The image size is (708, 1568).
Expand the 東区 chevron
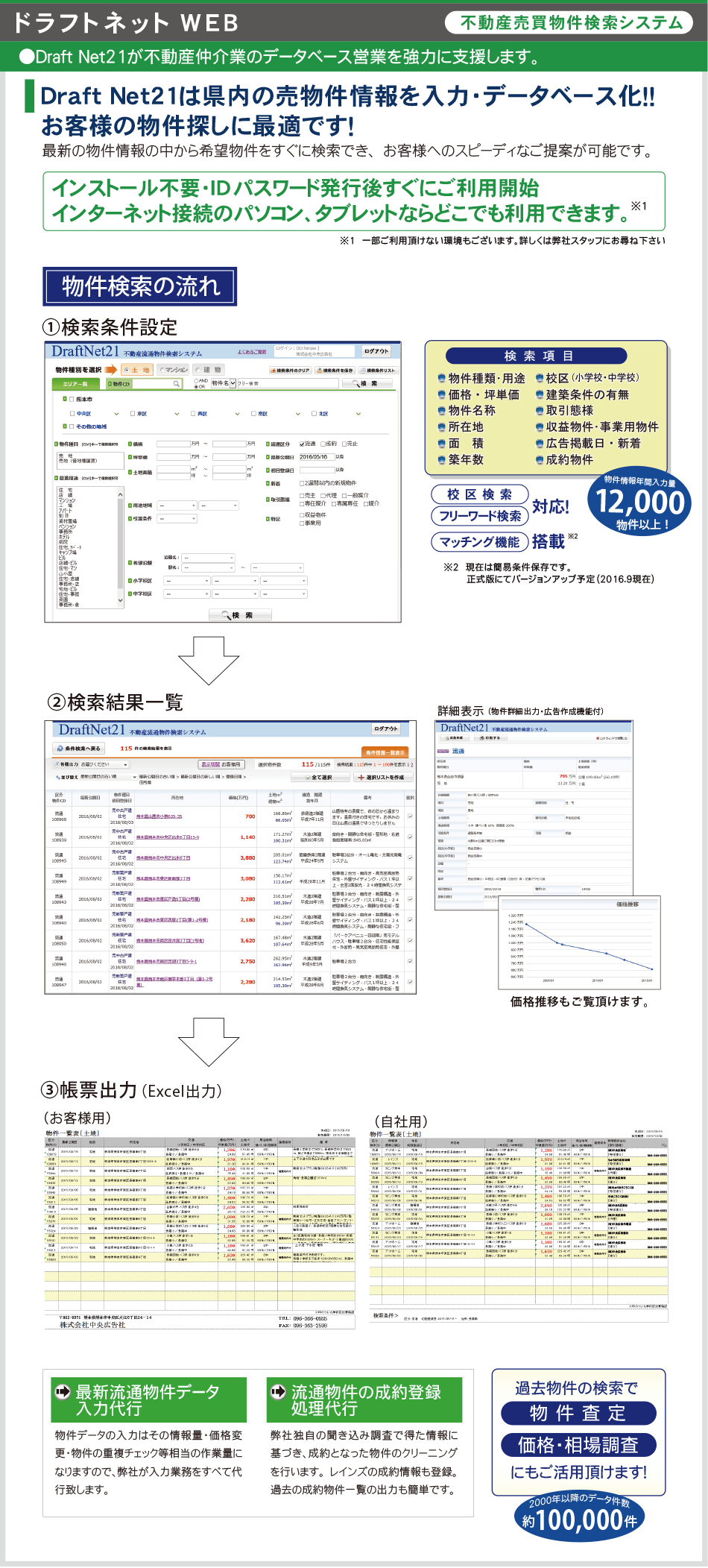pyautogui.click(x=177, y=414)
